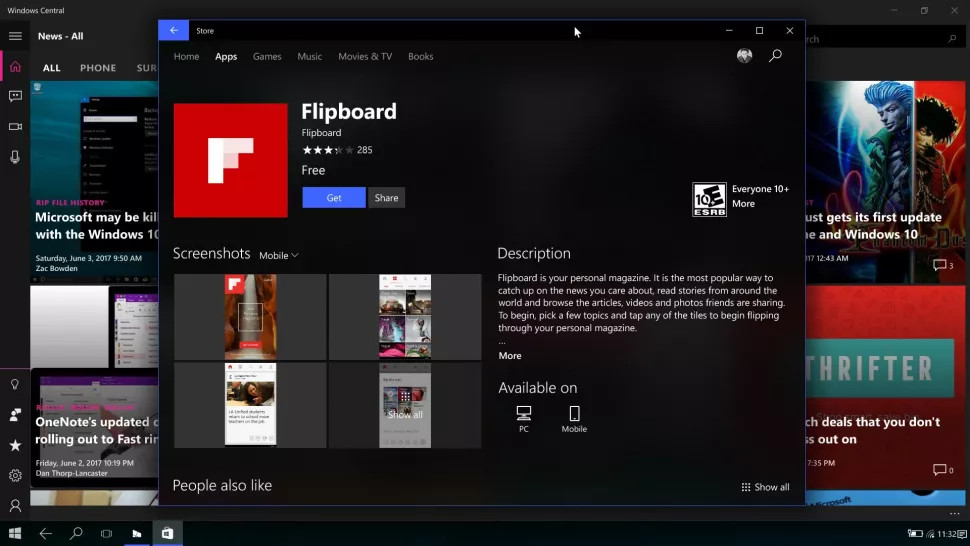Open taskbar search magnifier
This screenshot has height=546, width=970.
[76, 533]
